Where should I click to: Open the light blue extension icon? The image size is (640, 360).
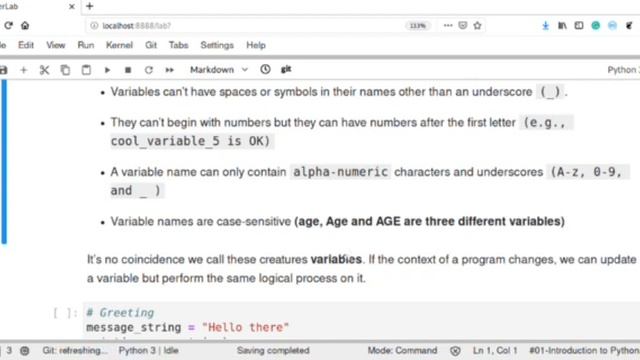[x=612, y=26]
